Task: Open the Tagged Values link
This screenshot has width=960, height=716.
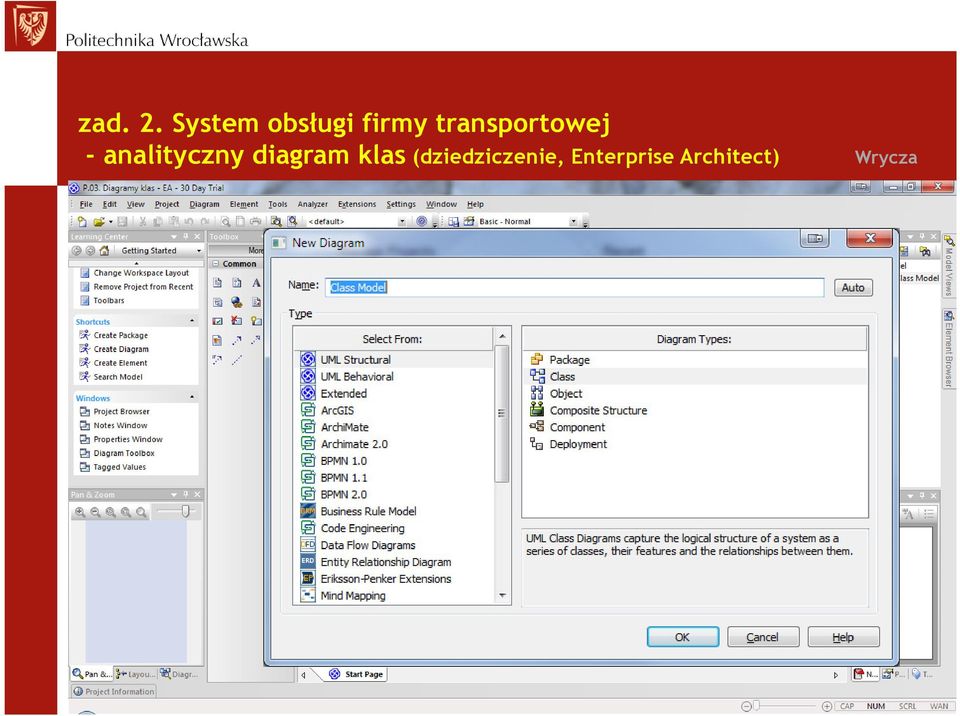Action: pyautogui.click(x=119, y=467)
